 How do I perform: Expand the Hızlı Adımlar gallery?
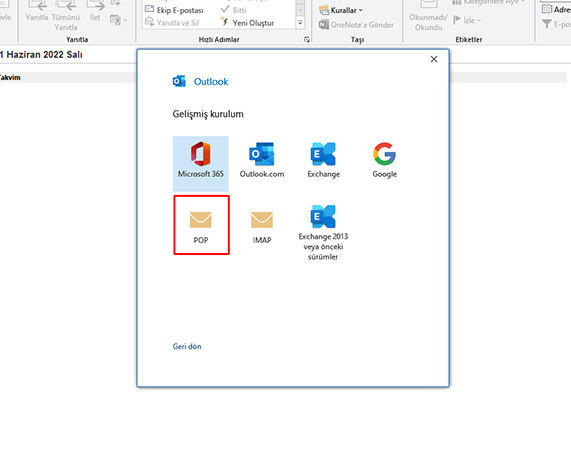[300, 23]
